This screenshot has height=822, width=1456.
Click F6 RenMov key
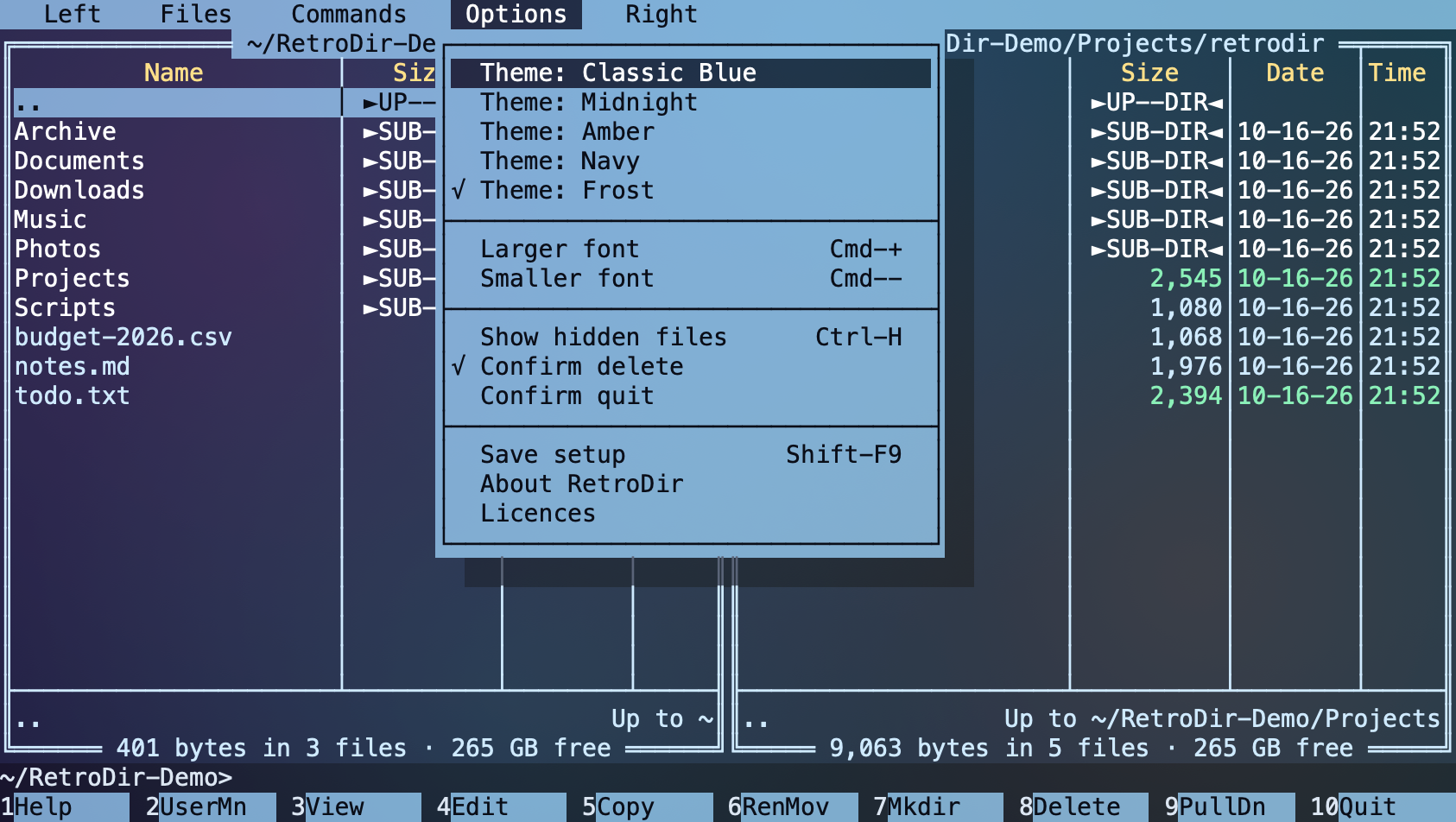point(793,807)
